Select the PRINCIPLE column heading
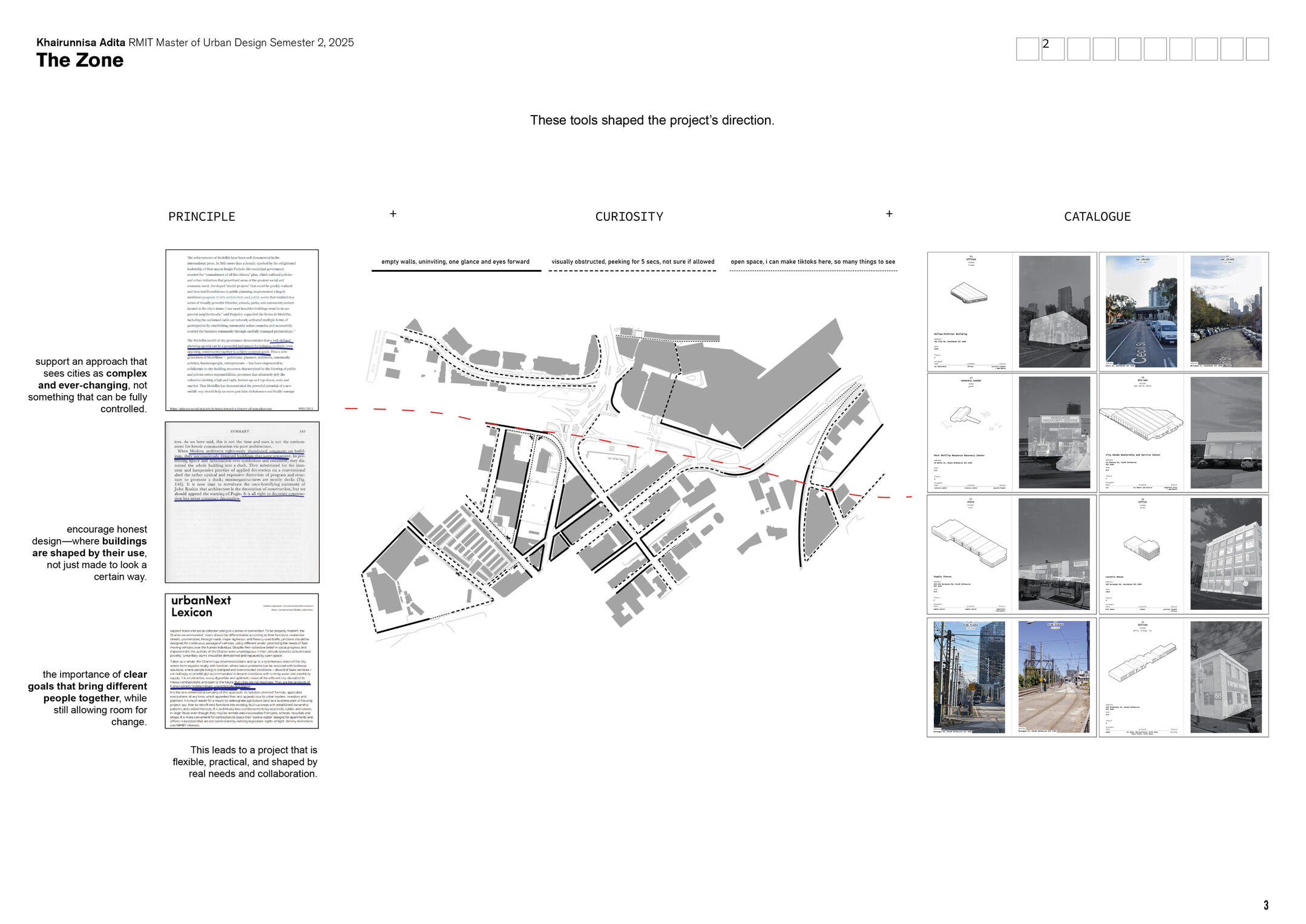The width and height of the screenshot is (1306, 924). (202, 217)
